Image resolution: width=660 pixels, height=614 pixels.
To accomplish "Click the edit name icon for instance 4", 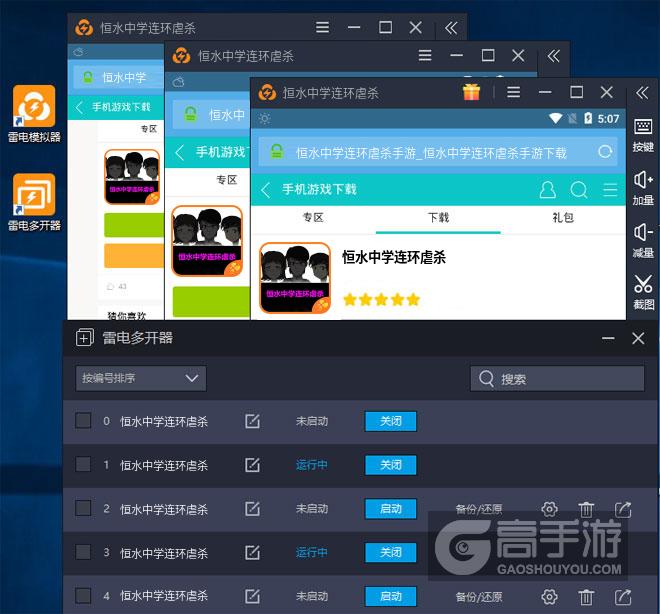I will pos(252,596).
